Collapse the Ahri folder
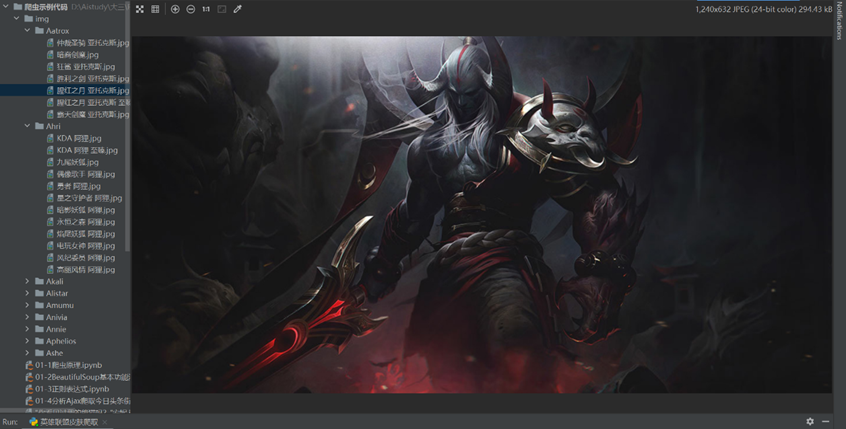The height and width of the screenshot is (429, 846). tap(28, 126)
